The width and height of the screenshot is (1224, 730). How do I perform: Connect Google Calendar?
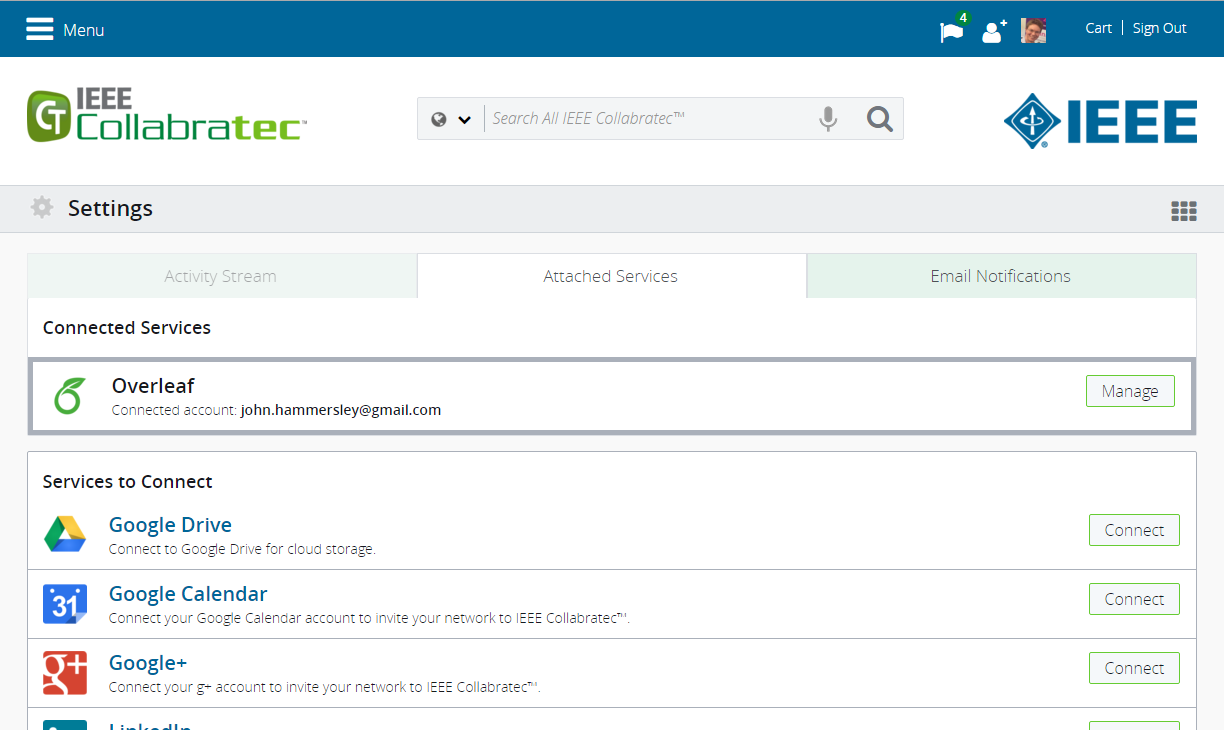(1134, 599)
